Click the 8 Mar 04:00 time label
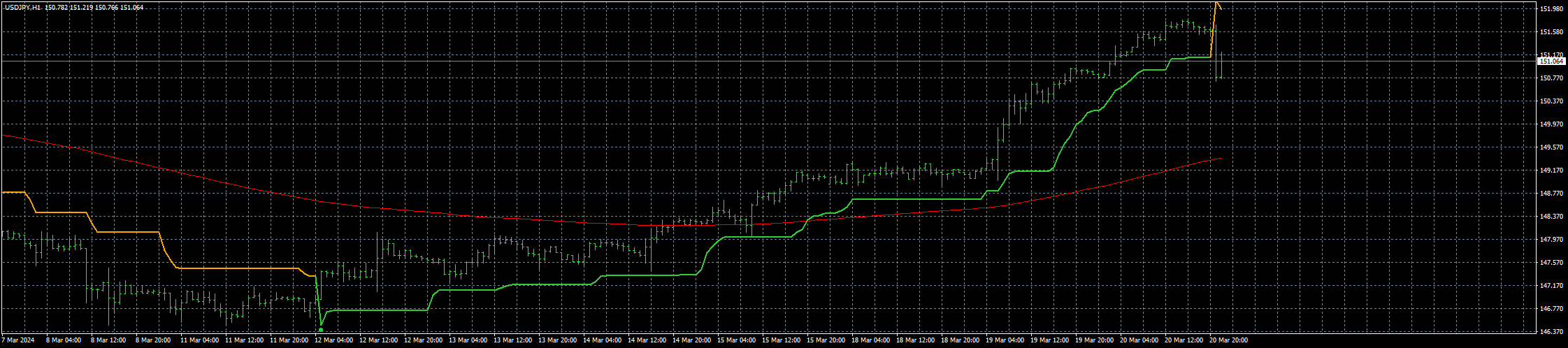Image resolution: width=1568 pixels, height=348 pixels. pyautogui.click(x=63, y=341)
